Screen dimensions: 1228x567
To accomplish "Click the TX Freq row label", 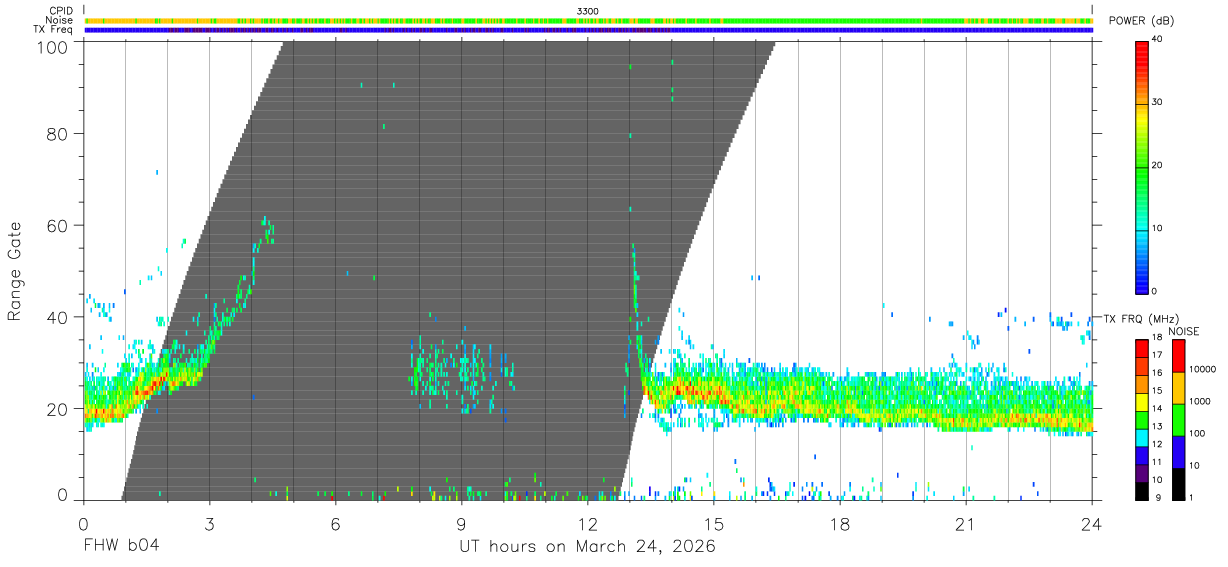I will pos(54,30).
